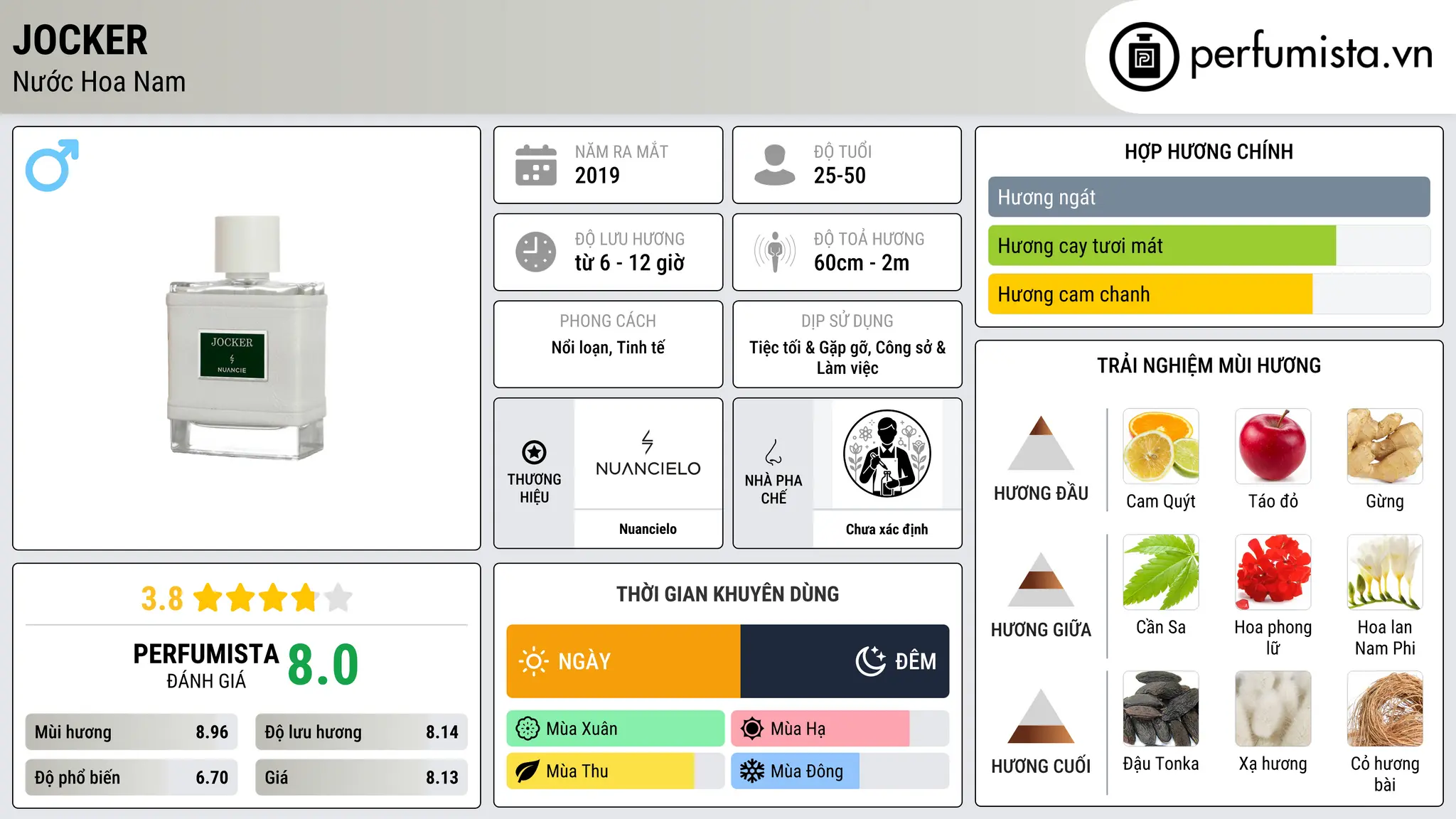Viewport: 1456px width, 819px height.
Task: Click the age range value 25-50
Action: click(x=840, y=176)
